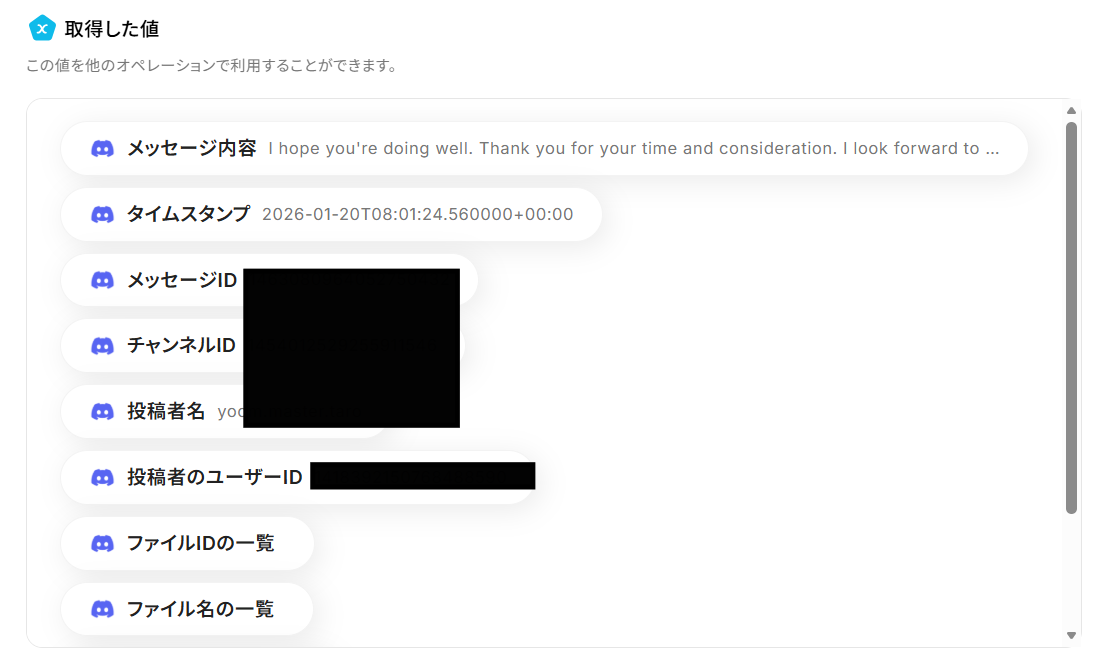1105x672 pixels.
Task: Click the Discord icon beside メッセージID
Action: (x=102, y=280)
